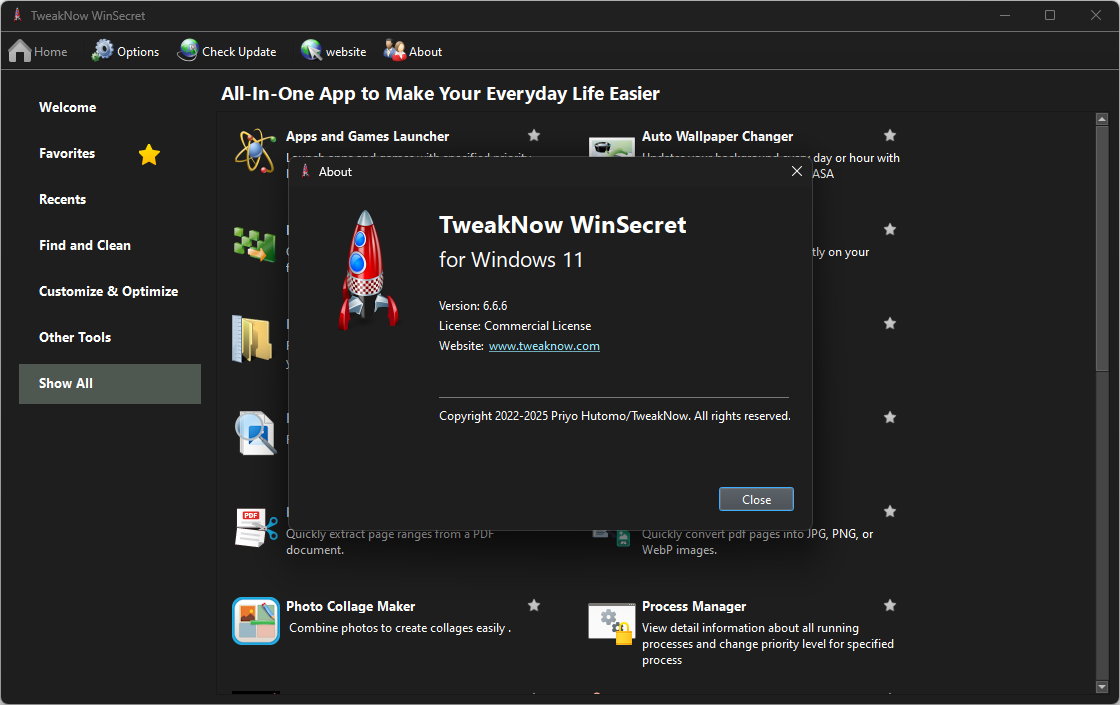This screenshot has width=1120, height=705.
Task: Click the 'Version: 6.6.6' text
Action: [473, 306]
